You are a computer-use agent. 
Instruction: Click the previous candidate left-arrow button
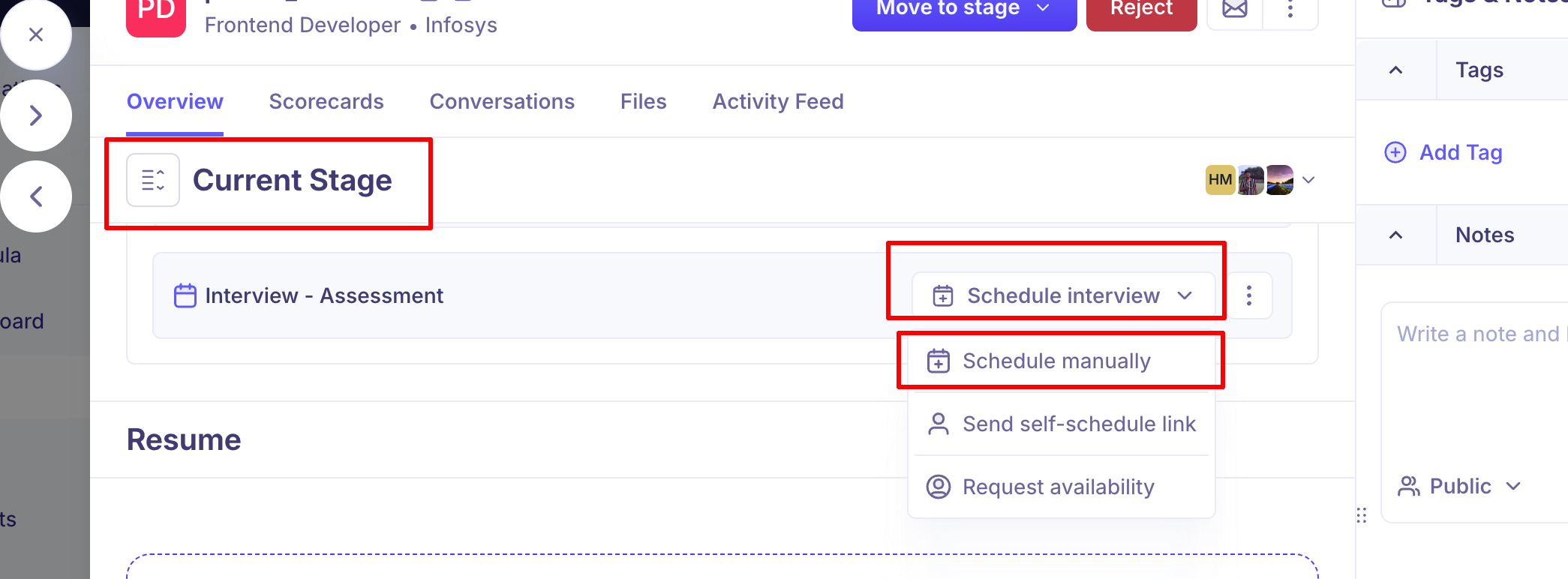35,196
